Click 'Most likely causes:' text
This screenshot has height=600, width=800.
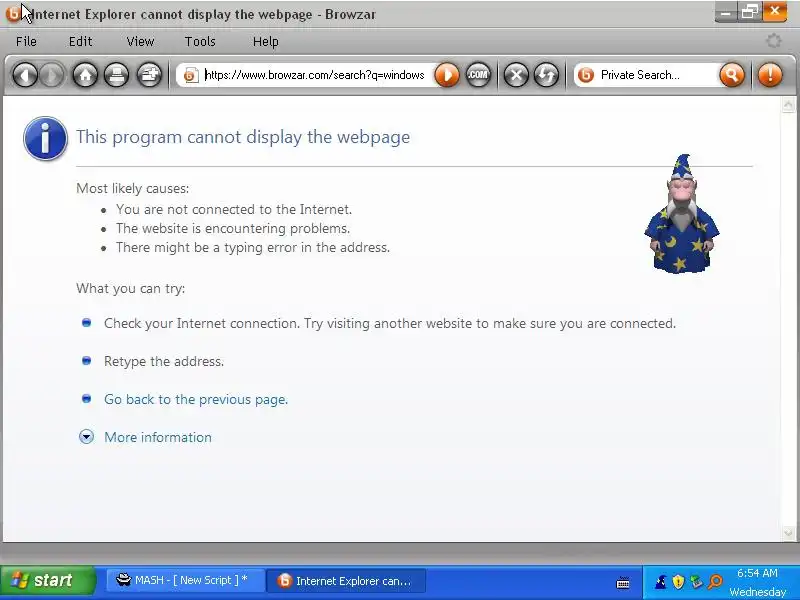(x=133, y=189)
